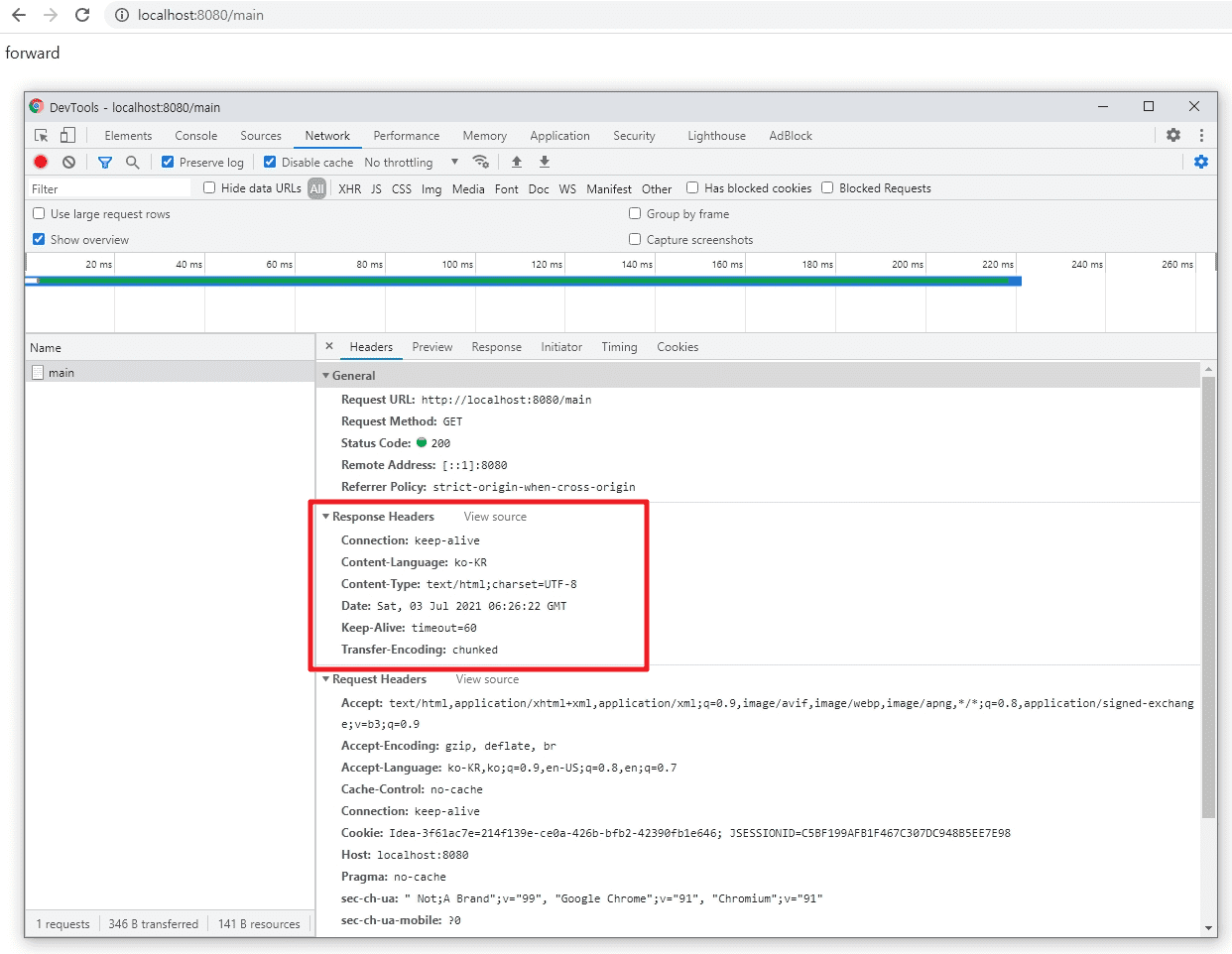
Task: Open the Timing tab
Action: click(x=619, y=347)
